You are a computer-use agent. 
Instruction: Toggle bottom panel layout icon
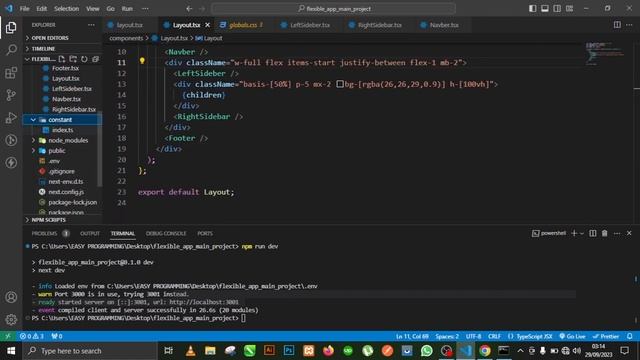tap(545, 9)
